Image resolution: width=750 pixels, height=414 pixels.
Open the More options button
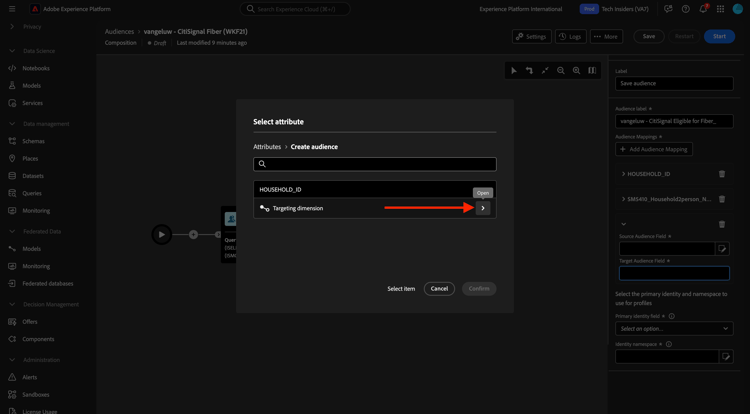606,36
